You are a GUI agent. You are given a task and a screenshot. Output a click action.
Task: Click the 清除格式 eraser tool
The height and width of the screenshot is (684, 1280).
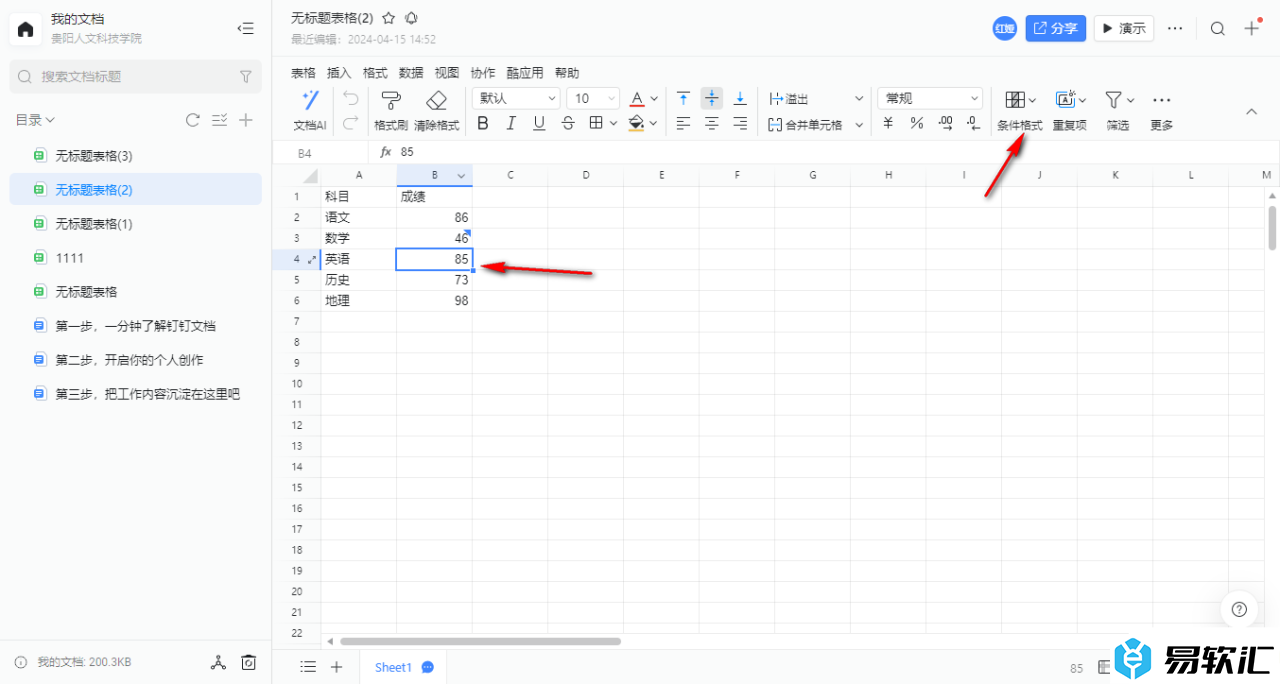[436, 110]
